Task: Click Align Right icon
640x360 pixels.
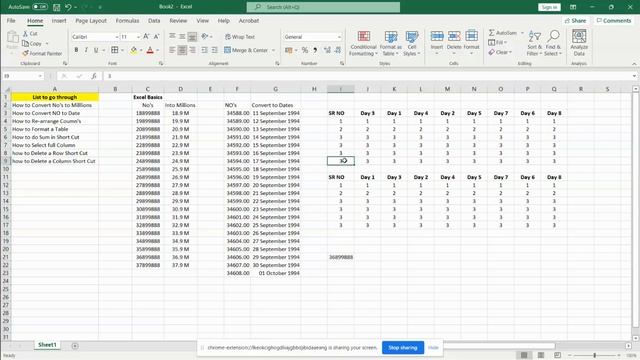Action: click(192, 50)
